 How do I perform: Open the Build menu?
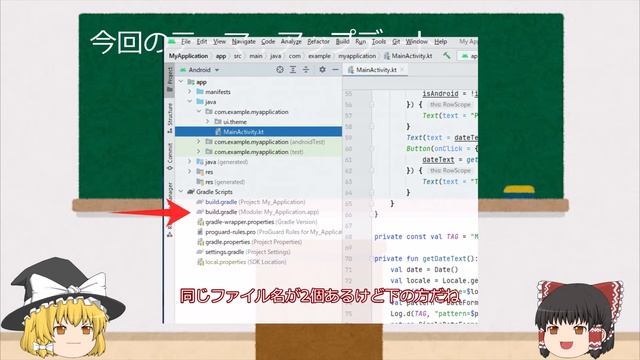pos(342,42)
